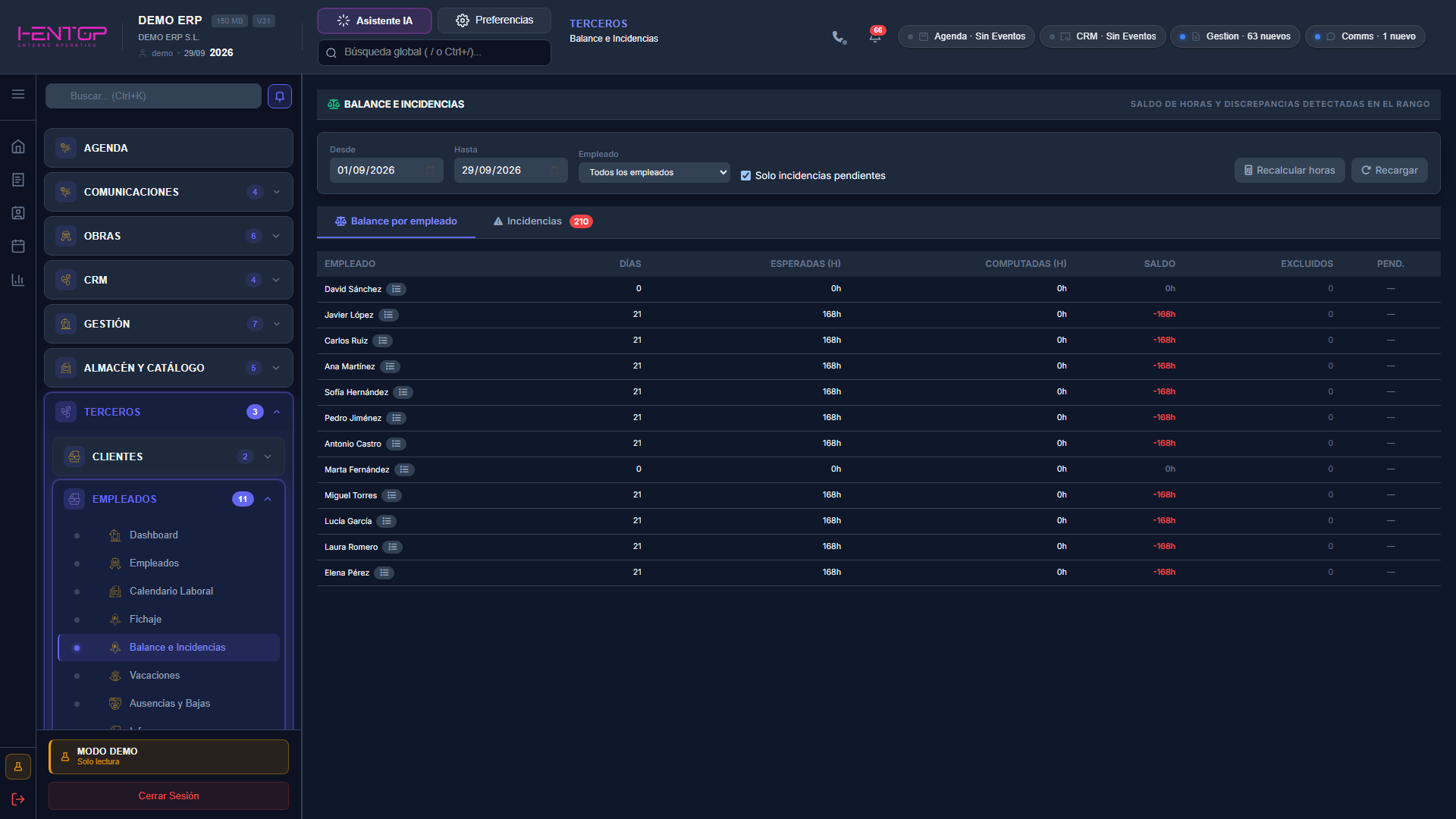Click the home icon in left rail

[x=18, y=146]
